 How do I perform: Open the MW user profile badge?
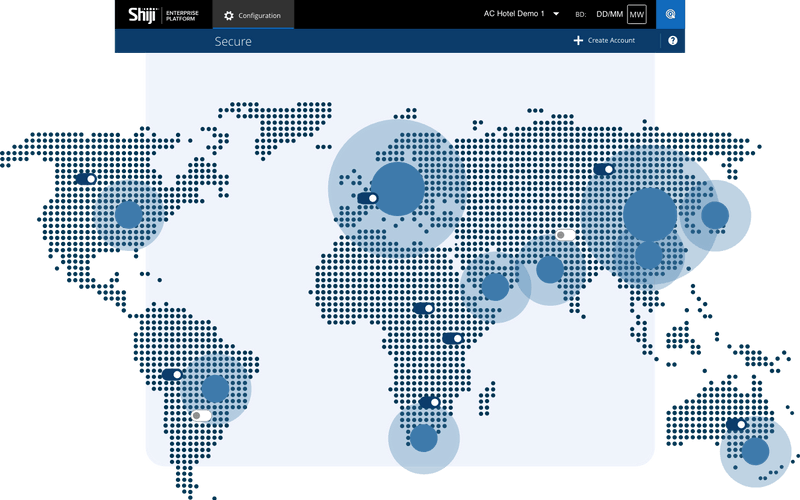coord(636,14)
